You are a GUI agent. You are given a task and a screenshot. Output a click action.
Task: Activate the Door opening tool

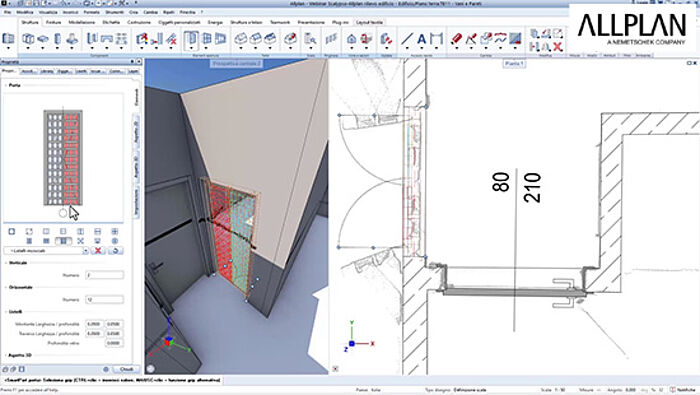click(x=191, y=39)
